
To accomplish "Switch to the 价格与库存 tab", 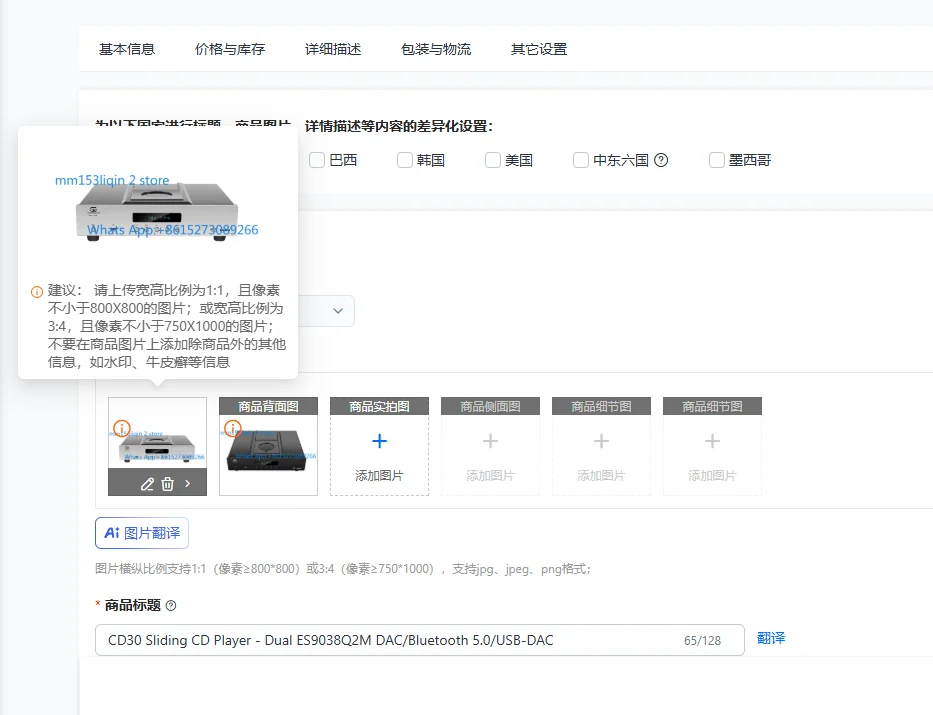I will point(230,49).
